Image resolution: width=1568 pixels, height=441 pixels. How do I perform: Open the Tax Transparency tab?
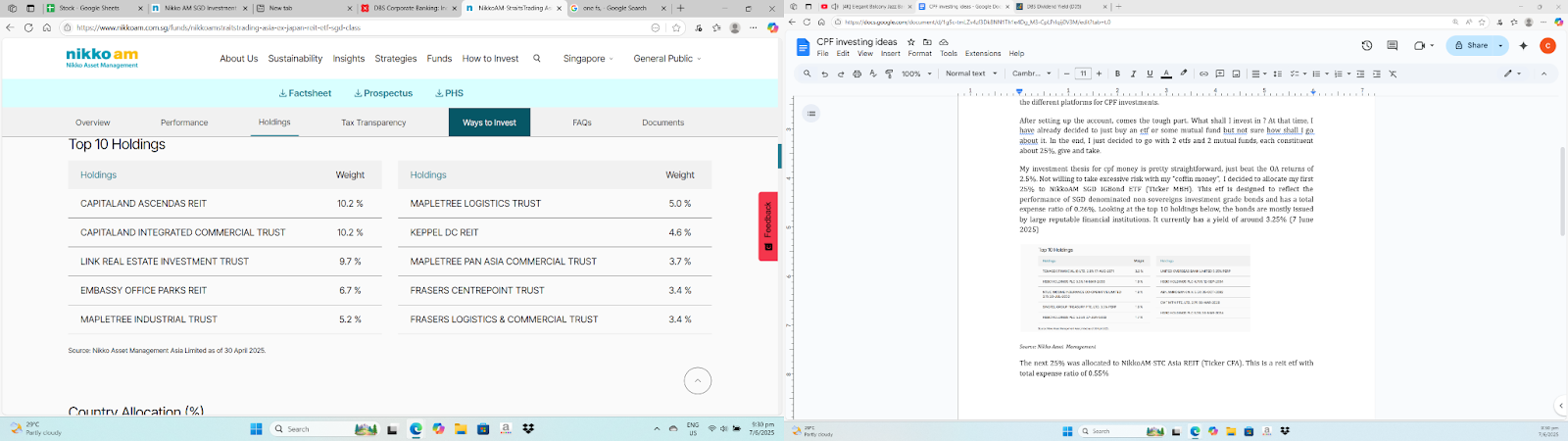pyautogui.click(x=373, y=122)
